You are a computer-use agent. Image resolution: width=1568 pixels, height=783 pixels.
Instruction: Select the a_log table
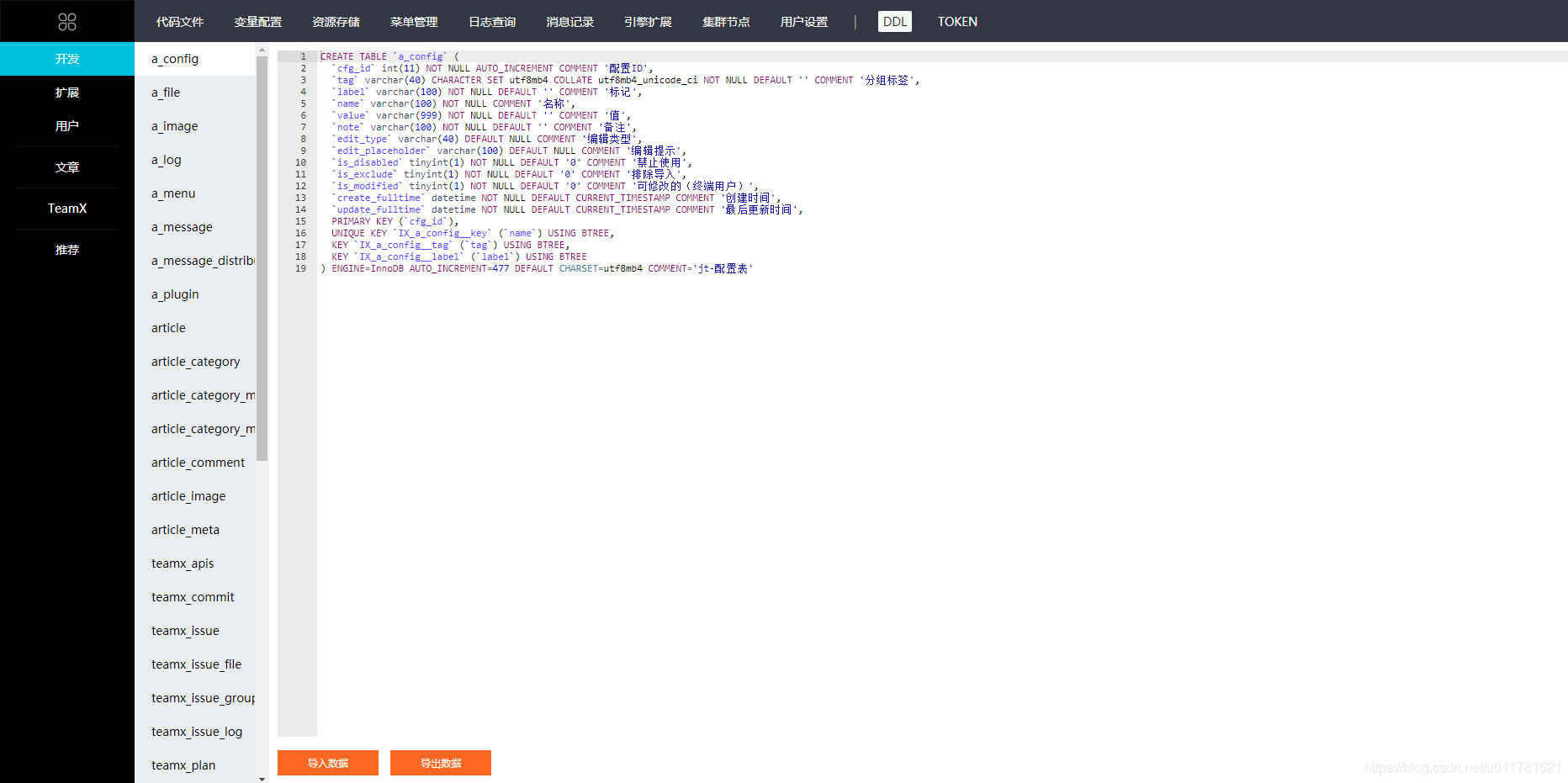click(x=195, y=160)
